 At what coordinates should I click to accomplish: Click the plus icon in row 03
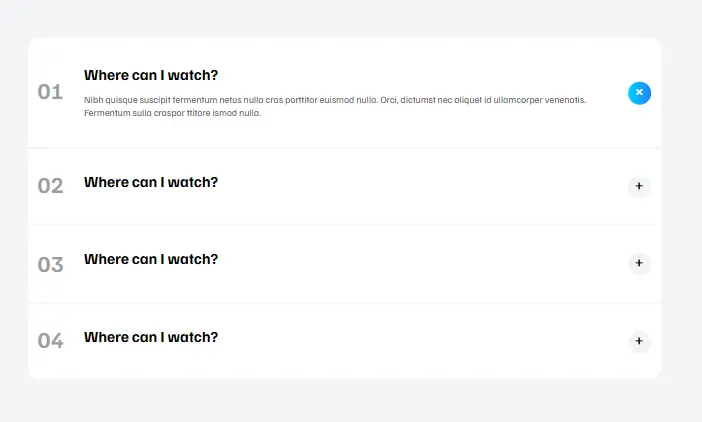click(639, 264)
